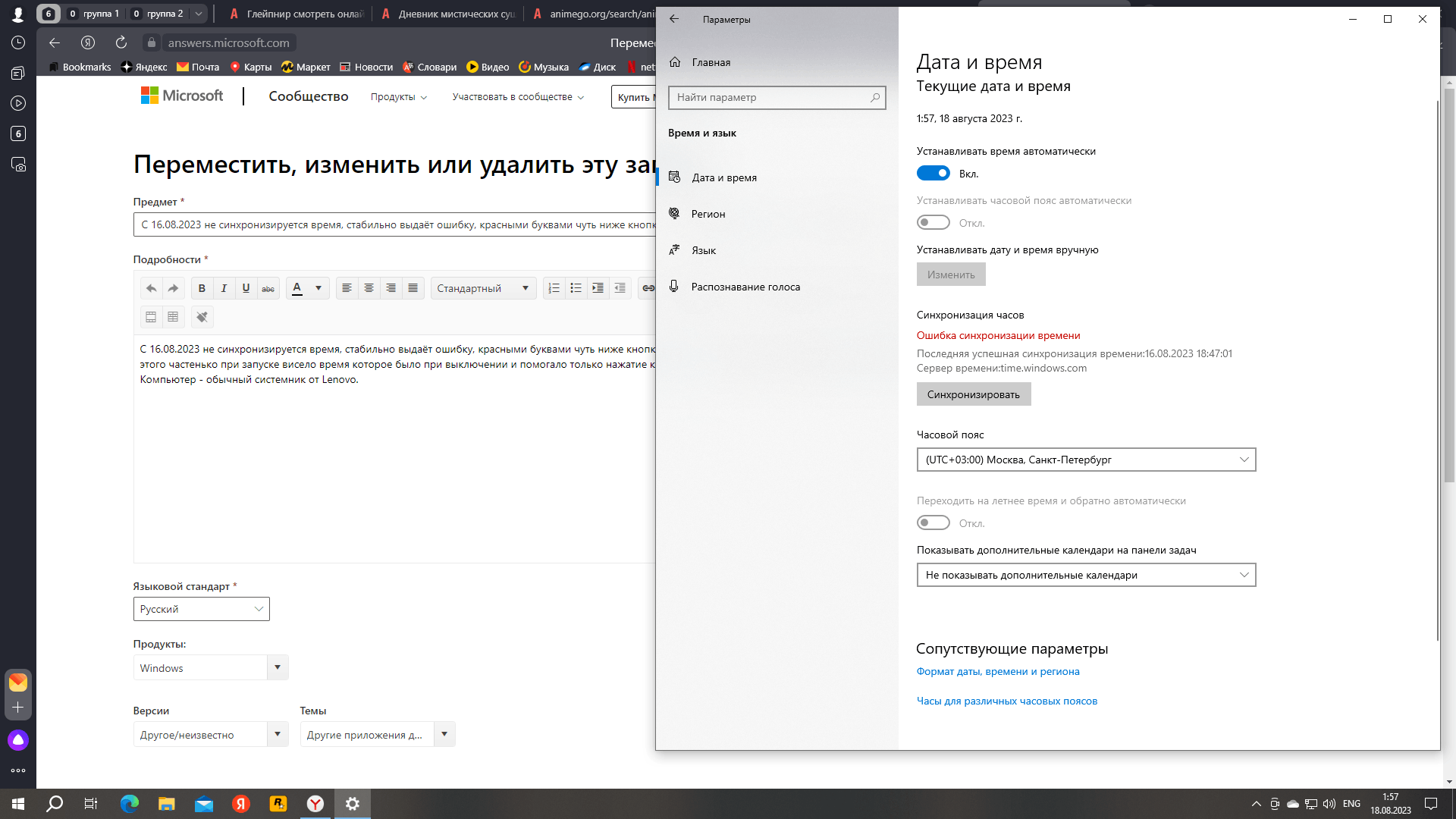Turn off automatic time setting toggle
The height and width of the screenshot is (819, 1456).
click(x=933, y=174)
